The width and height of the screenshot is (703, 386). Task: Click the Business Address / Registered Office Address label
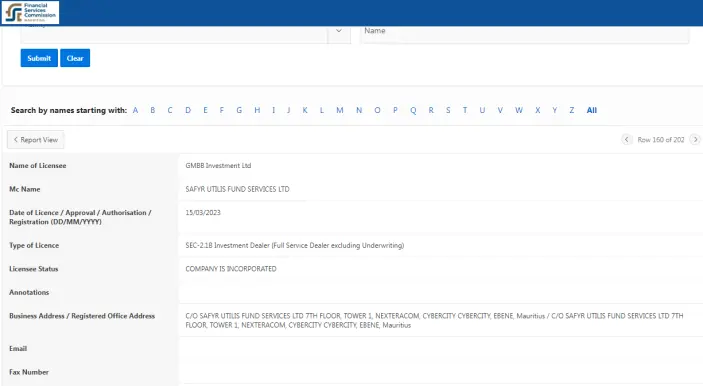(82, 316)
